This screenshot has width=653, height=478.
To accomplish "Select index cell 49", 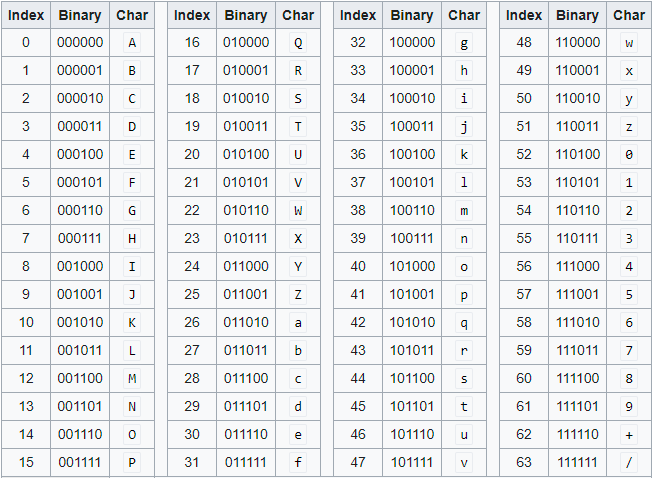I will click(x=524, y=70).
